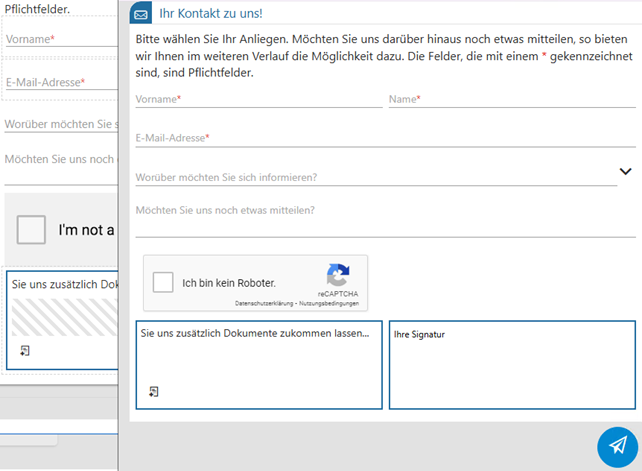Click inside the 'Ihre Signatur' box
This screenshot has height=471, width=642.
(x=512, y=365)
